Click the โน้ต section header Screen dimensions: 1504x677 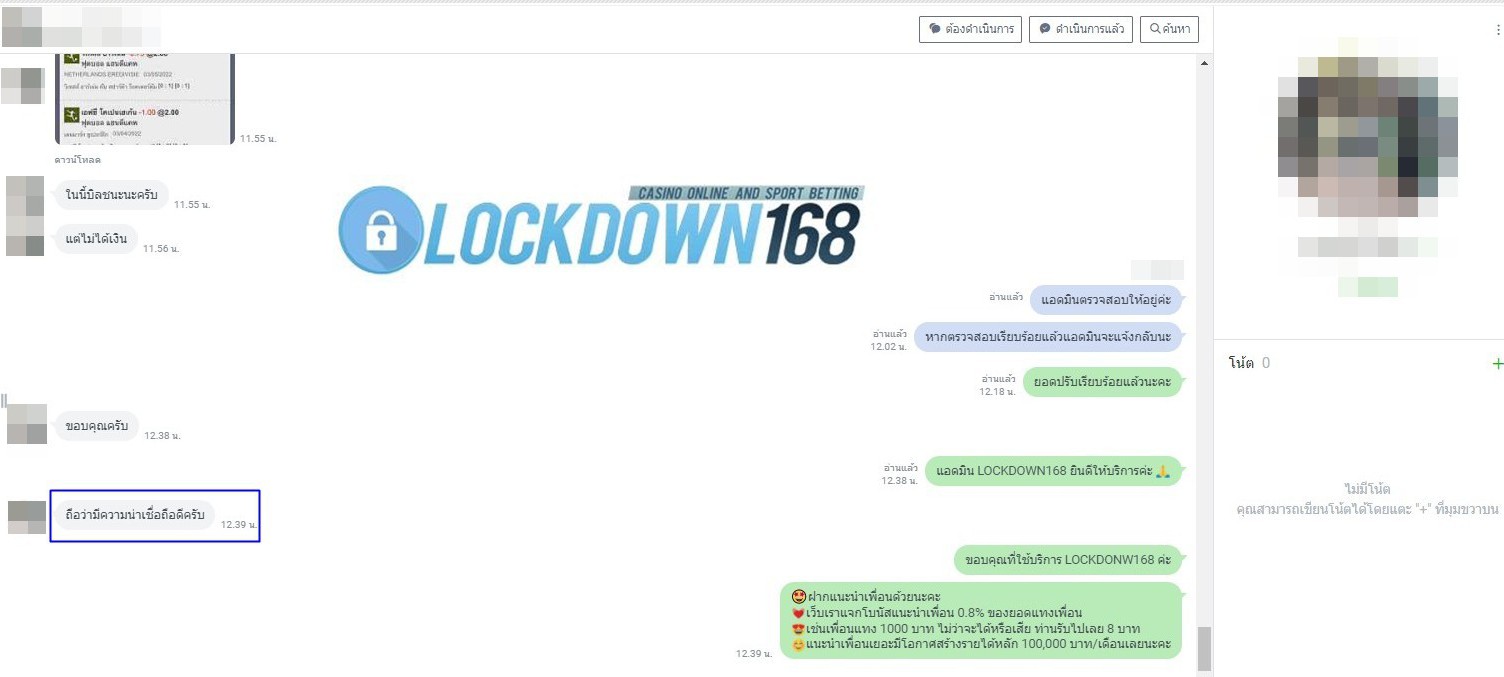pyautogui.click(x=1241, y=363)
